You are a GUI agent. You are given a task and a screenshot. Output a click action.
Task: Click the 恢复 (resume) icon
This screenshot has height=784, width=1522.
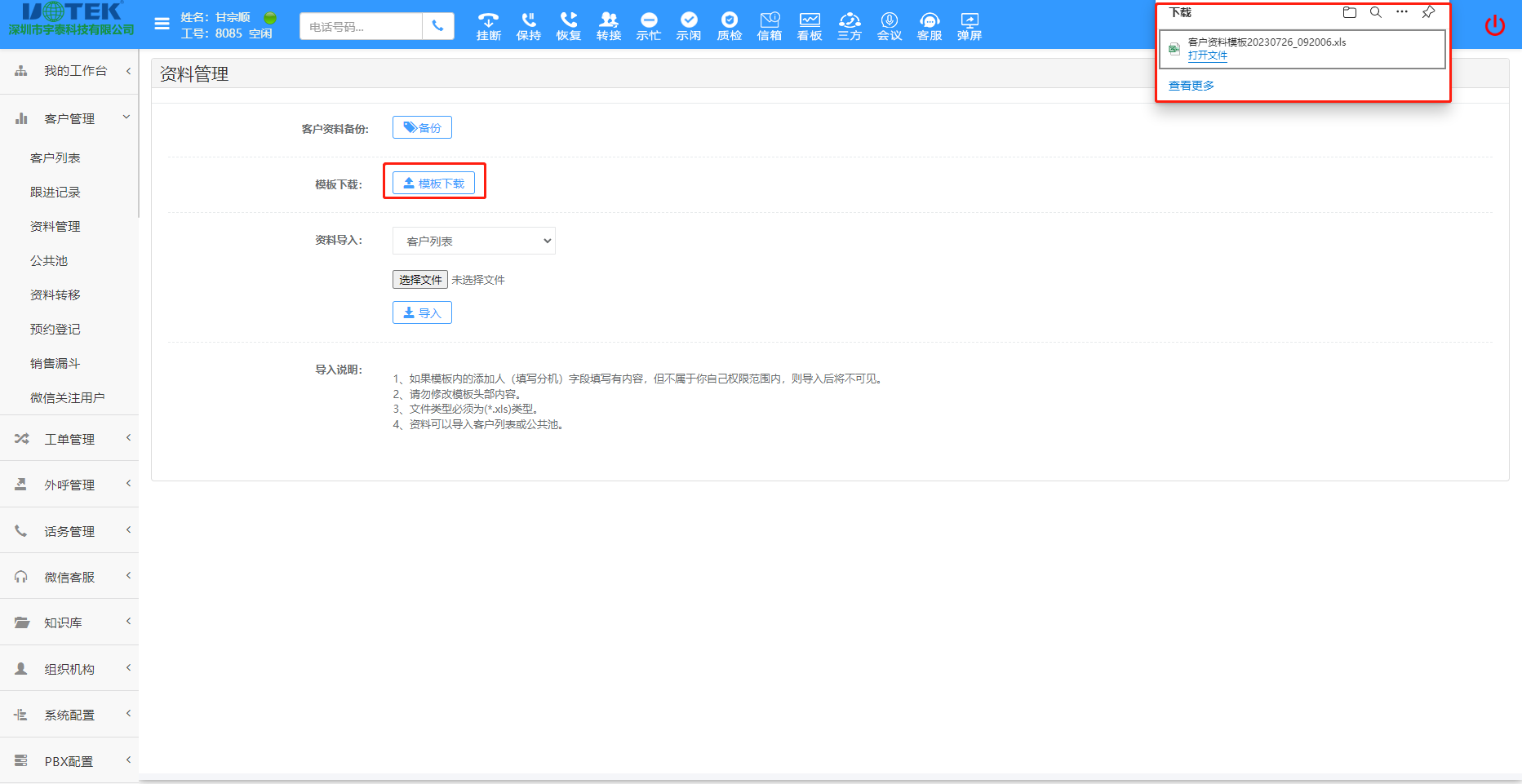point(568,24)
